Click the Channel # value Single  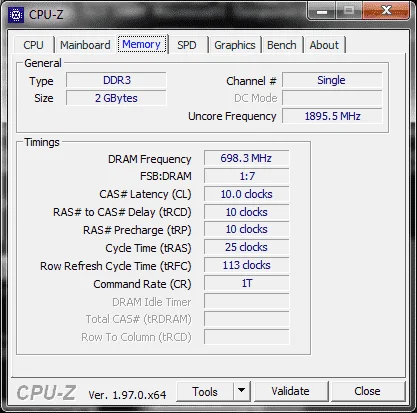pyautogui.click(x=332, y=80)
